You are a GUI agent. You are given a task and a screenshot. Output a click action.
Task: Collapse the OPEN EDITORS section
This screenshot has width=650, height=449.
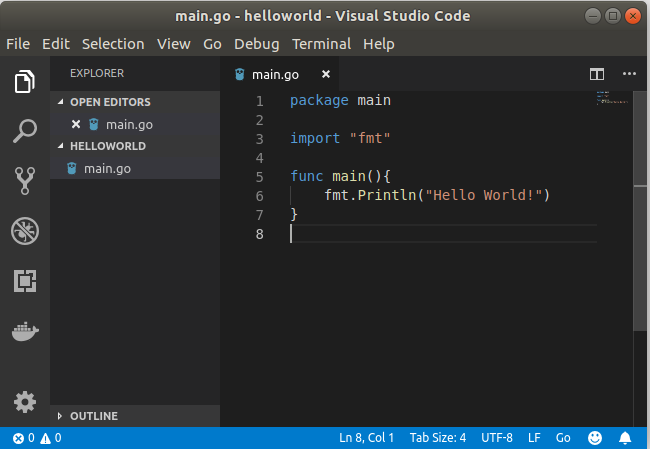point(61,102)
